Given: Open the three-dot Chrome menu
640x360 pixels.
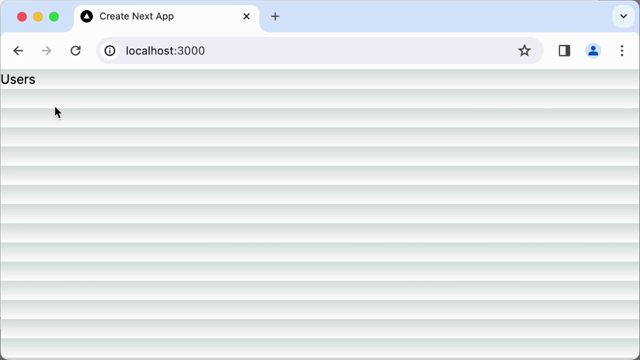Looking at the screenshot, I should [x=622, y=51].
